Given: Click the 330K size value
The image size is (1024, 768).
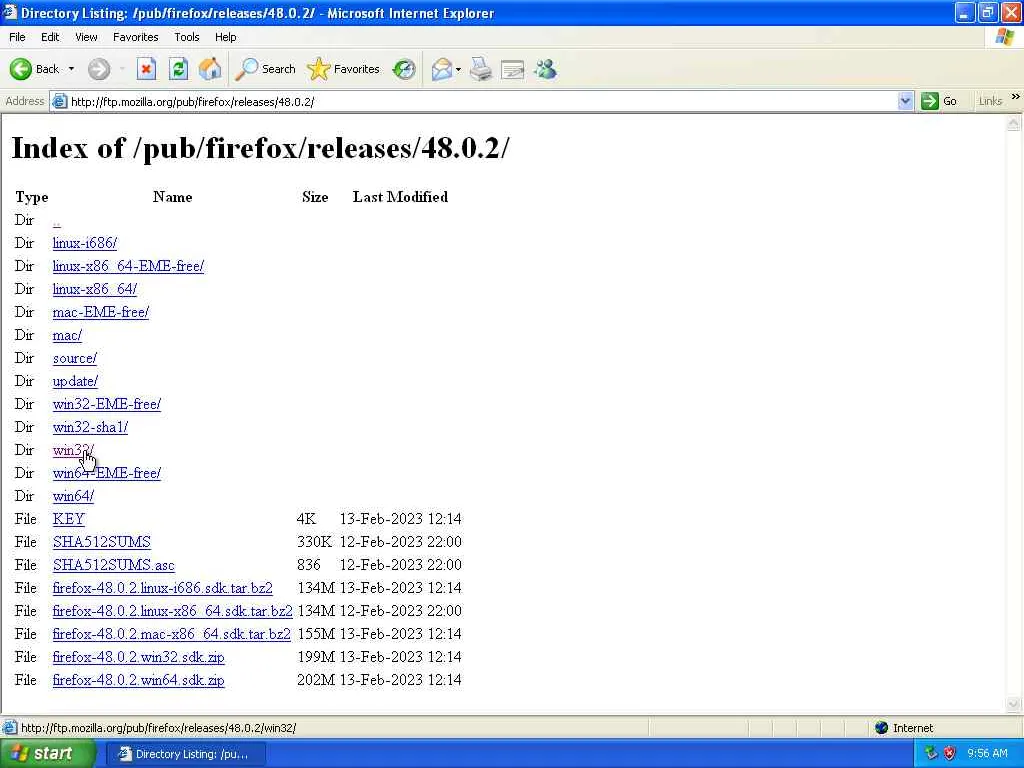Looking at the screenshot, I should [314, 542].
